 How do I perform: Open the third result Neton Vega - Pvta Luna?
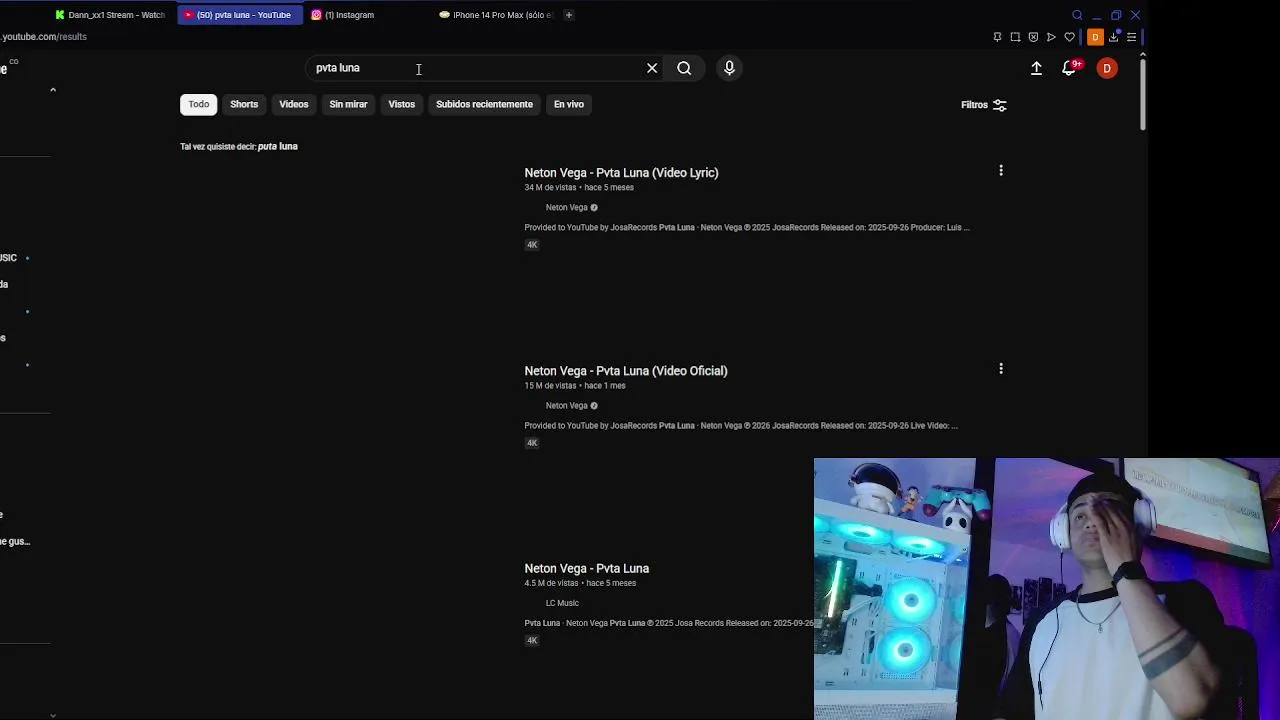[587, 569]
